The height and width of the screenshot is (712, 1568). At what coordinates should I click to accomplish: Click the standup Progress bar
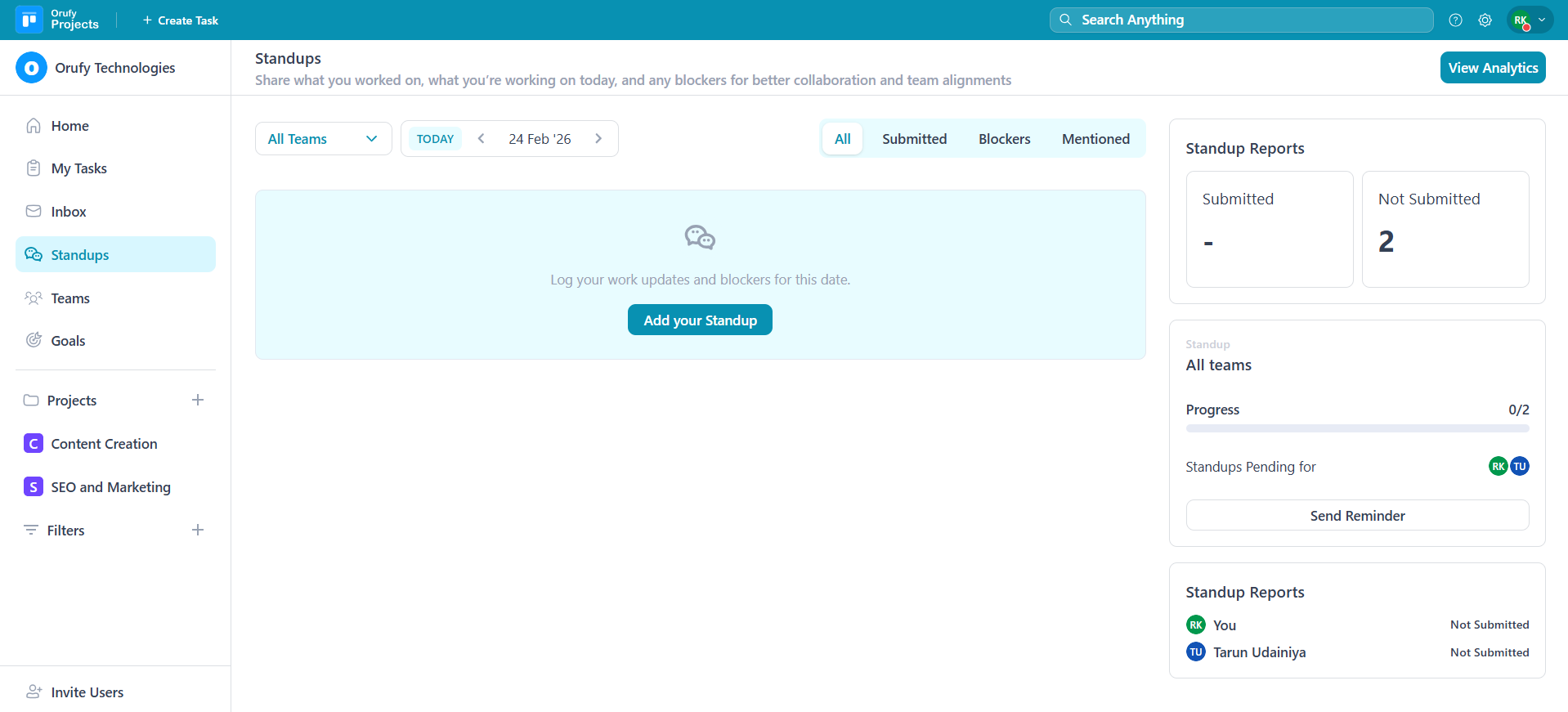[x=1357, y=428]
